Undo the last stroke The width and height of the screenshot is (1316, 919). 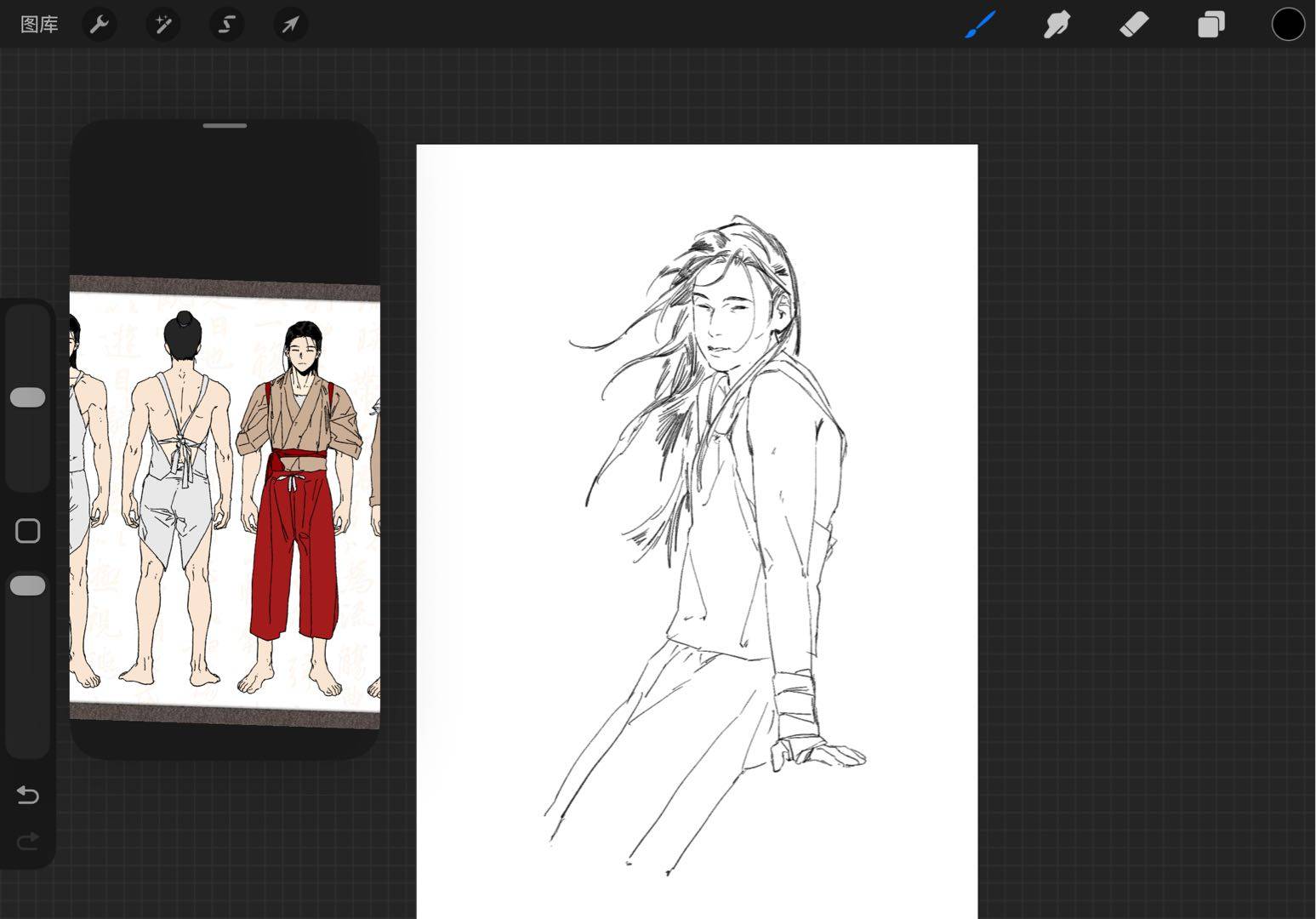pyautogui.click(x=27, y=795)
